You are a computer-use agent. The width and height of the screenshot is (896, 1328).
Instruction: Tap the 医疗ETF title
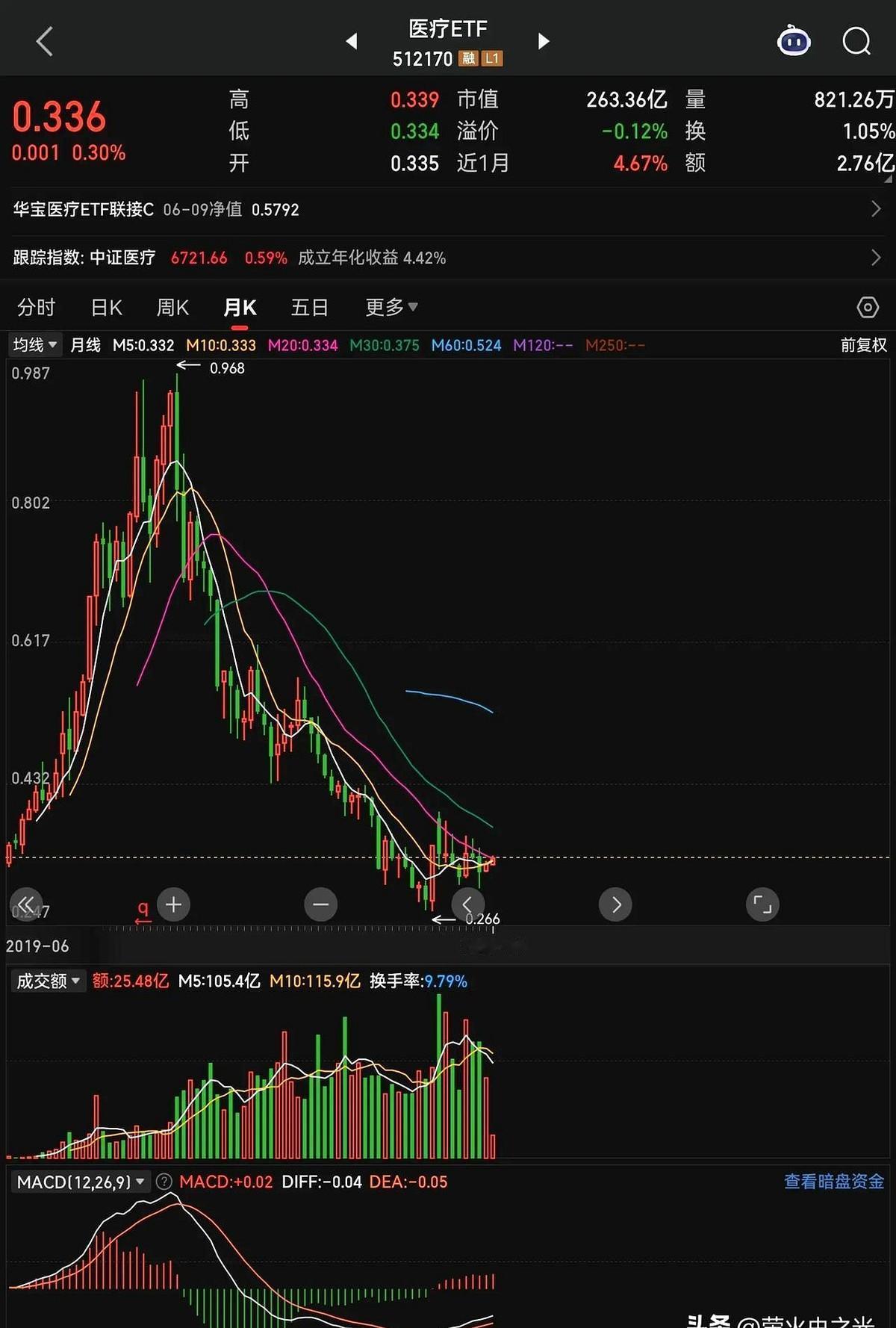448,28
